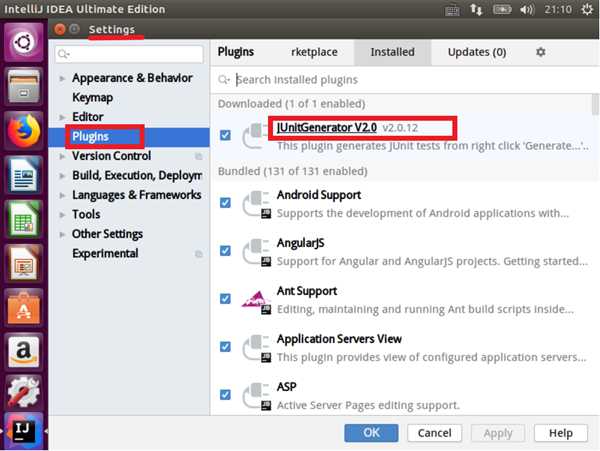Click IntelliJ IDEA dock icon

click(x=24, y=431)
